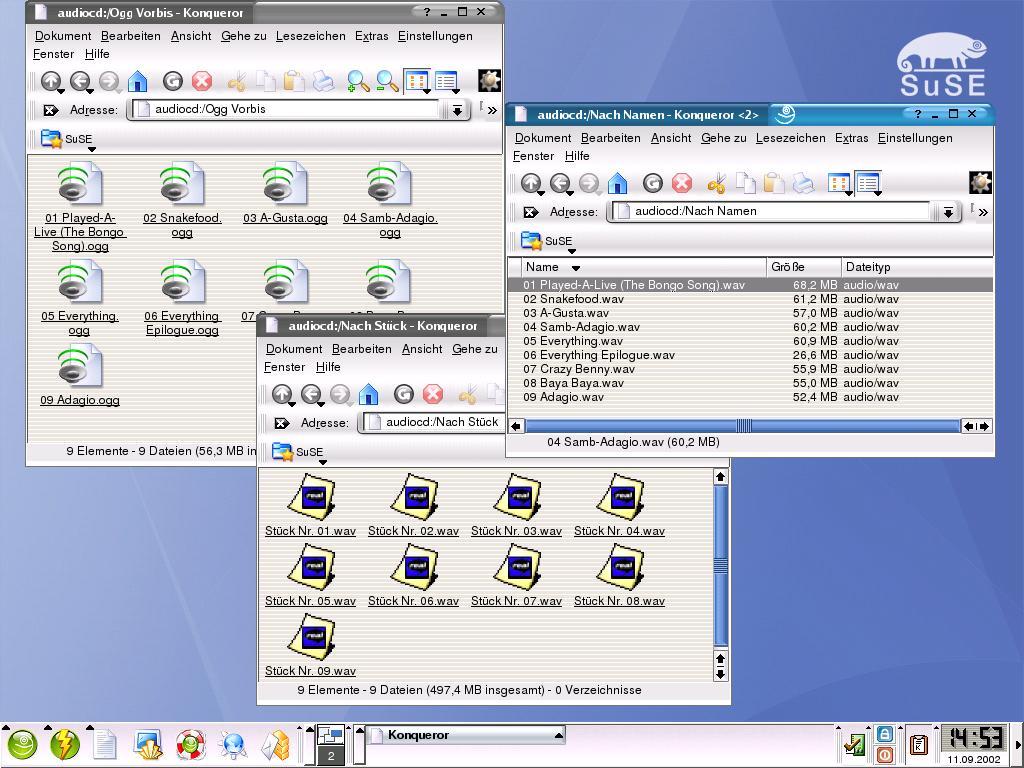The height and width of the screenshot is (768, 1024).
Task: Click address field showing audiocd:/Ogg Vorbis
Action: 287,109
